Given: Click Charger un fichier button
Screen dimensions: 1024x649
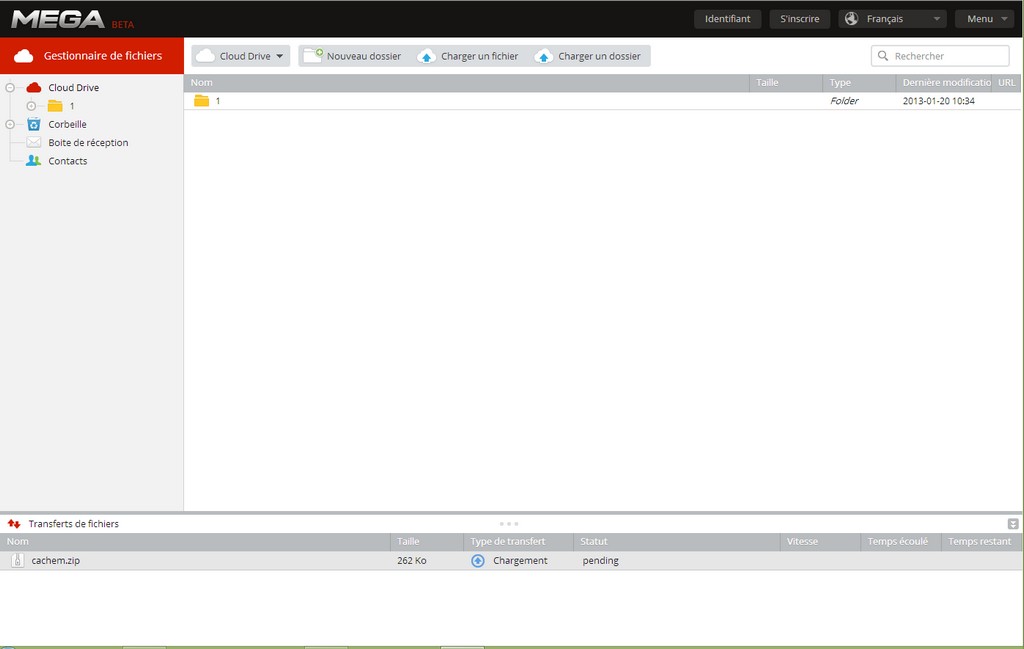Looking at the screenshot, I should (x=468, y=56).
